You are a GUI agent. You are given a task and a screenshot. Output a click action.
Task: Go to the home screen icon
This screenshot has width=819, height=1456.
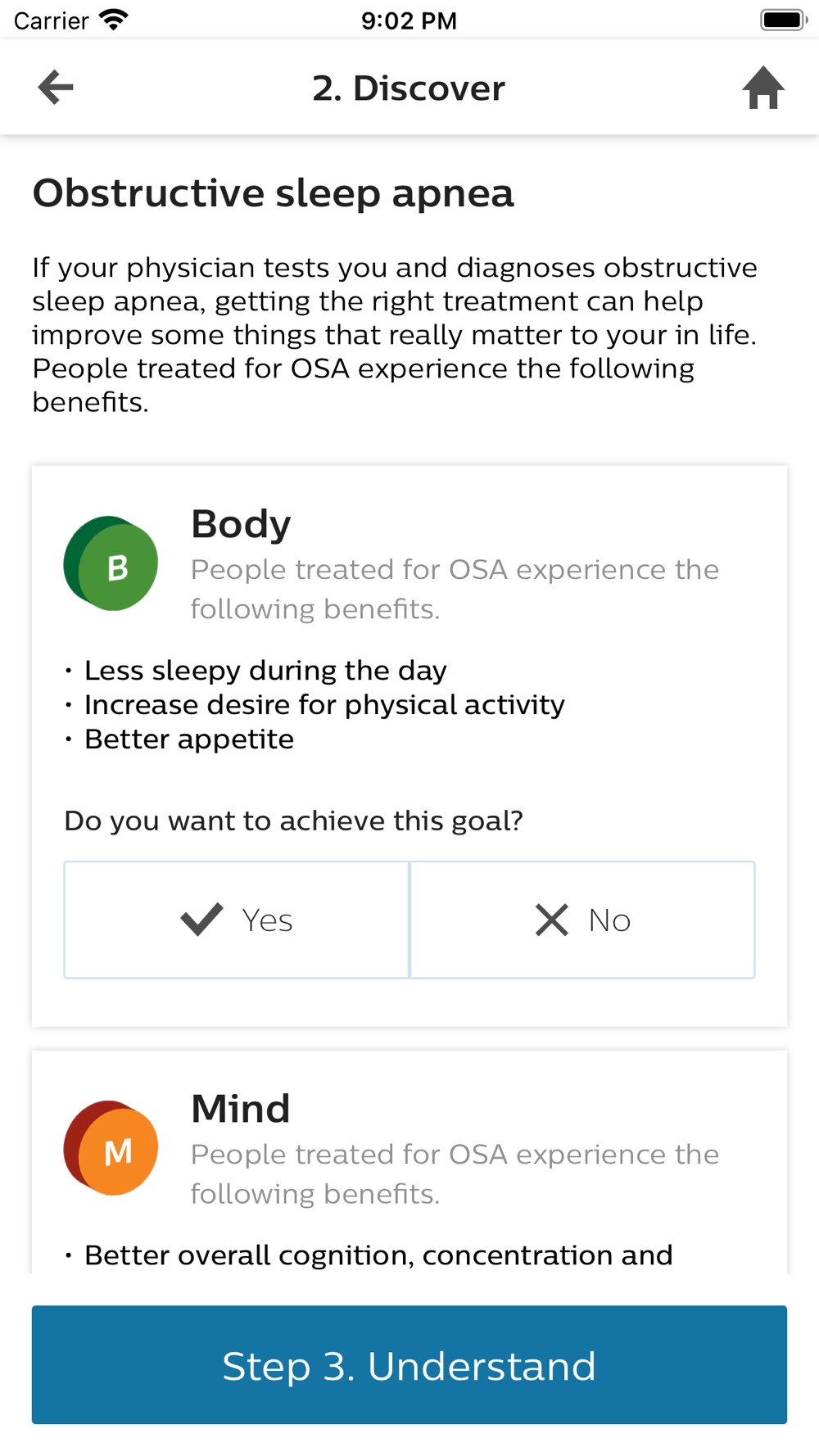pyautogui.click(x=763, y=88)
